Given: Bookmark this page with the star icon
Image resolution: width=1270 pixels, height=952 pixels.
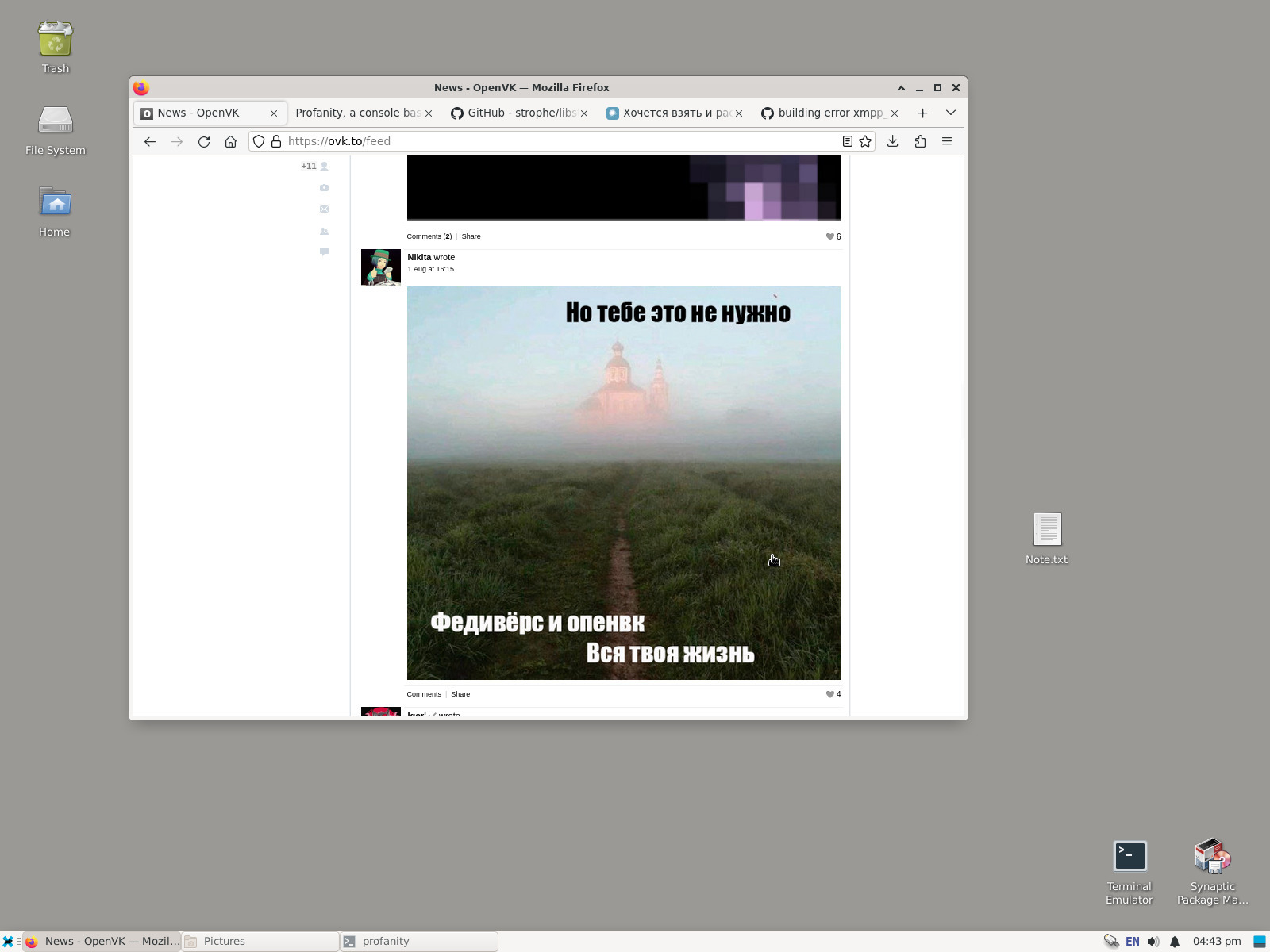Looking at the screenshot, I should click(865, 141).
